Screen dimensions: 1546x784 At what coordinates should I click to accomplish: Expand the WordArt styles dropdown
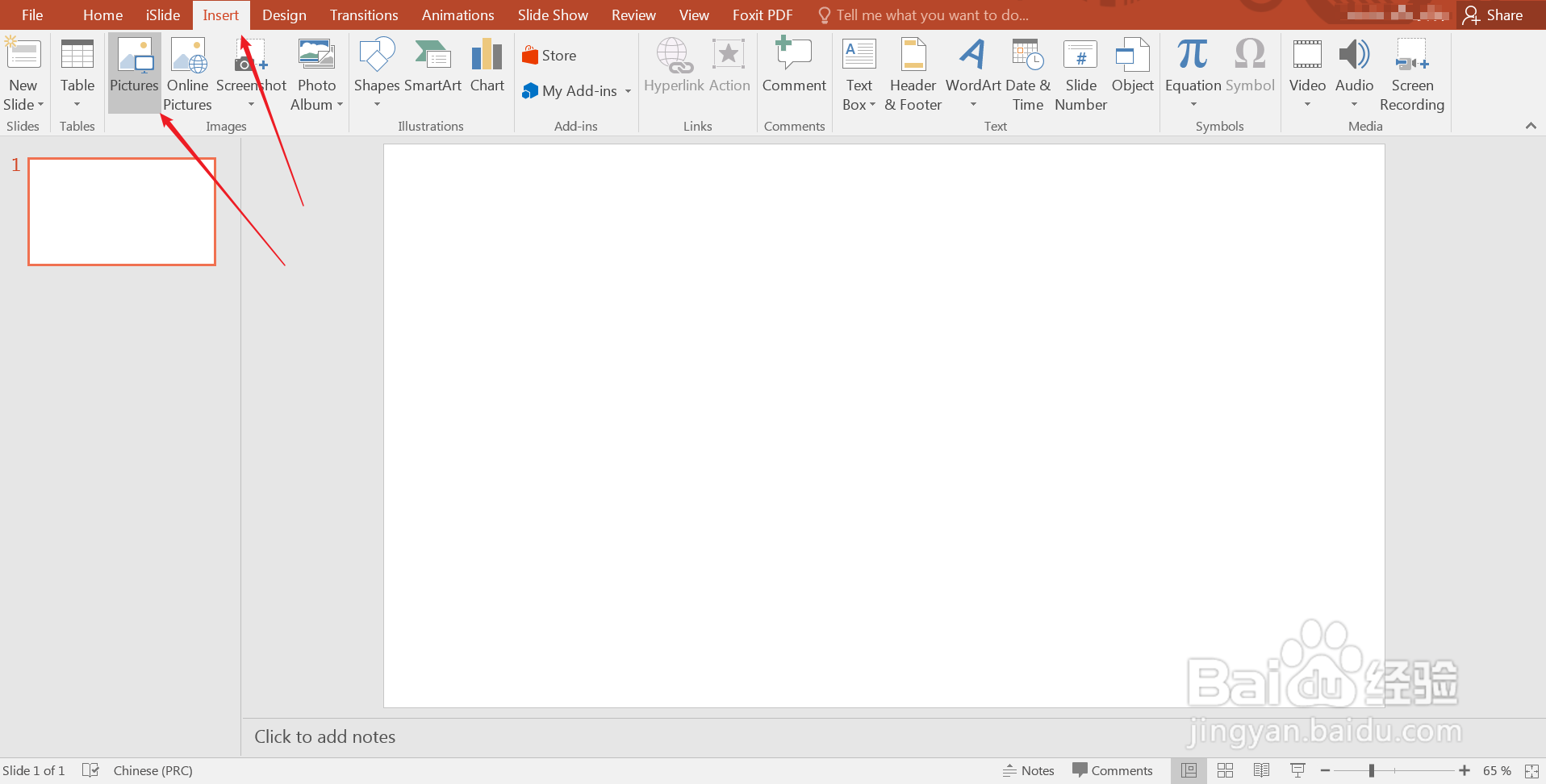pos(973,105)
